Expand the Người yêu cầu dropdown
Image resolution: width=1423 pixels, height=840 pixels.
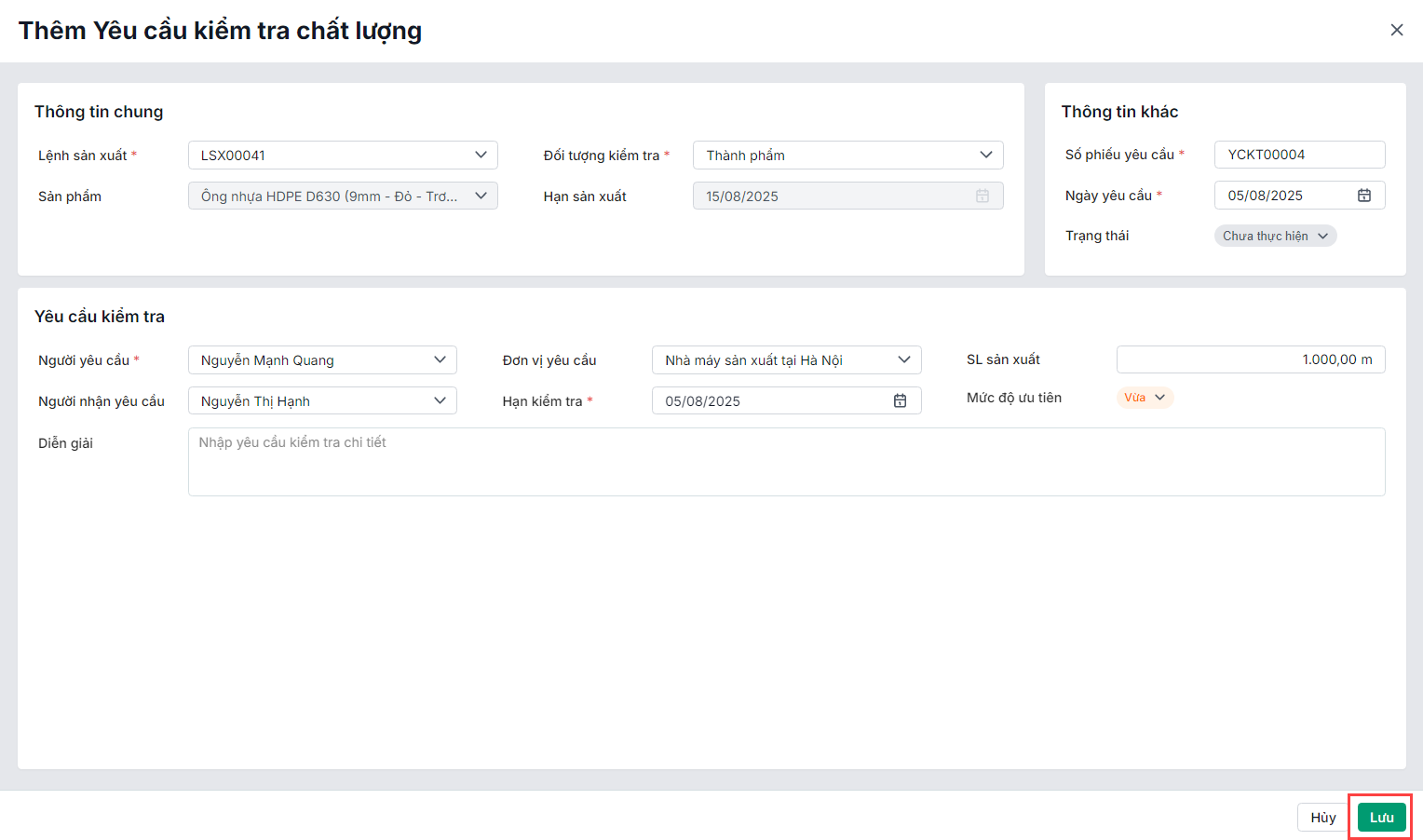click(x=321, y=360)
